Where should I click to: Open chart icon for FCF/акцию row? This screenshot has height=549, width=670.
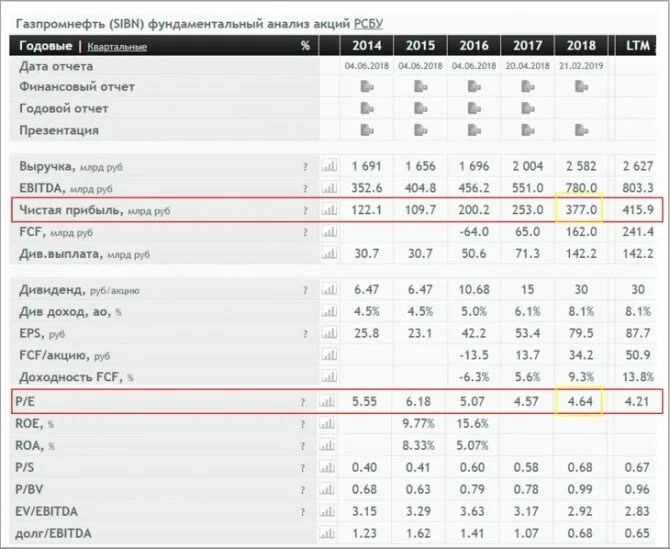[x=329, y=355]
